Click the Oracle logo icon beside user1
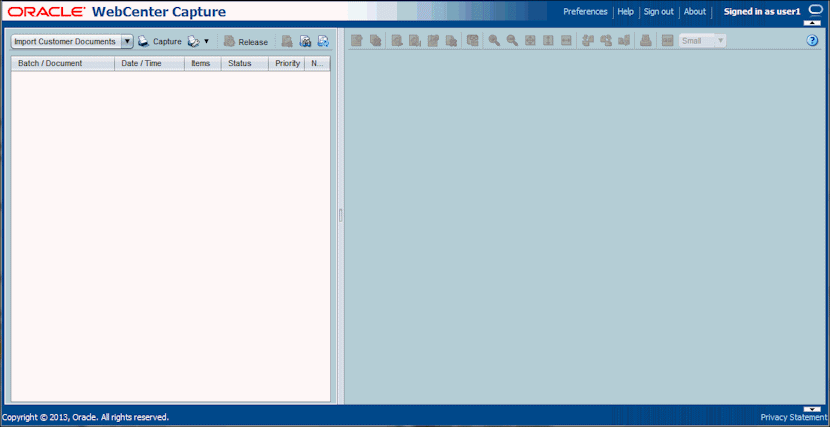830x427 pixels. [815, 10]
